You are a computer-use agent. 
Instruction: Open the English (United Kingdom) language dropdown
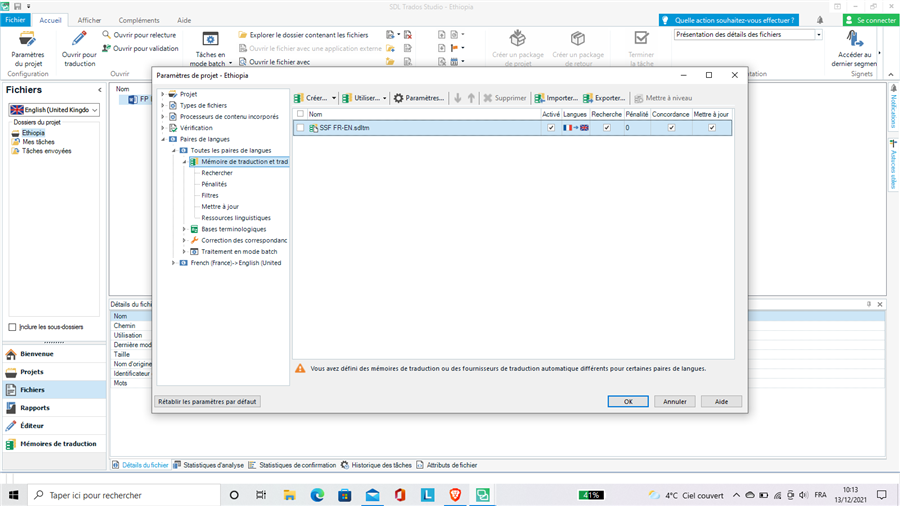(x=54, y=110)
